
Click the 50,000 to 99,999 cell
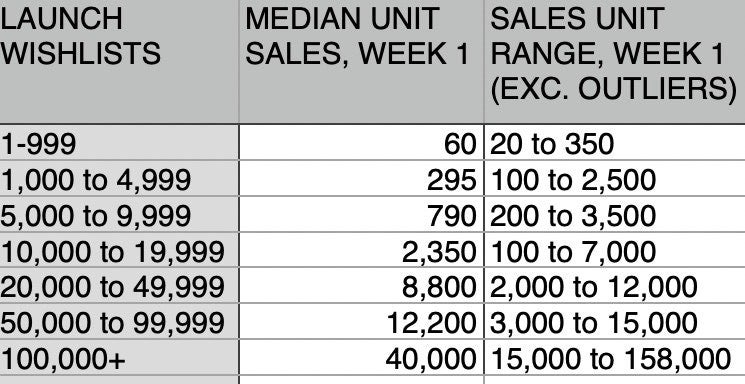click(x=119, y=321)
